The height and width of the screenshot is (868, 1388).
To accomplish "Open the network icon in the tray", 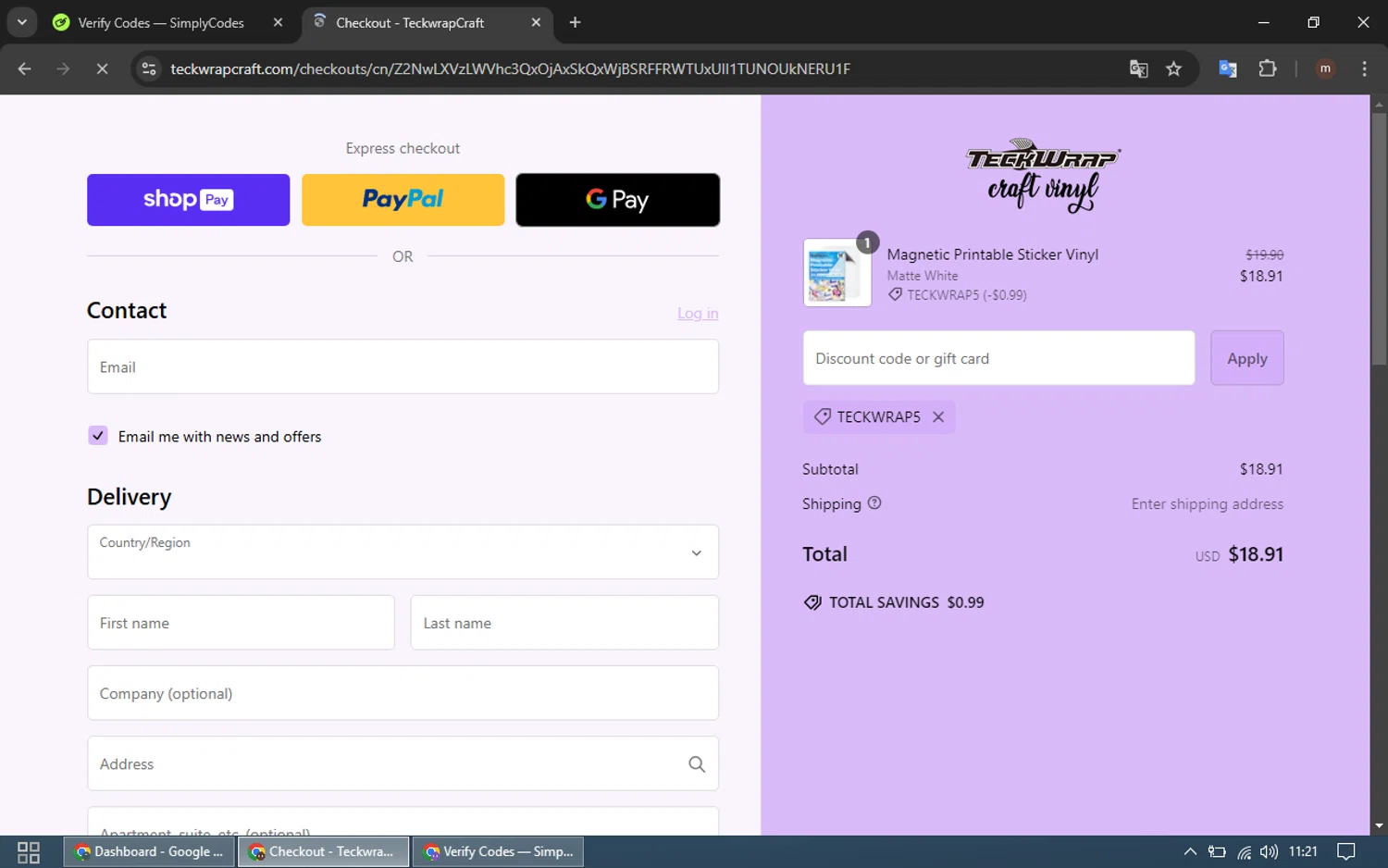I will click(1244, 851).
